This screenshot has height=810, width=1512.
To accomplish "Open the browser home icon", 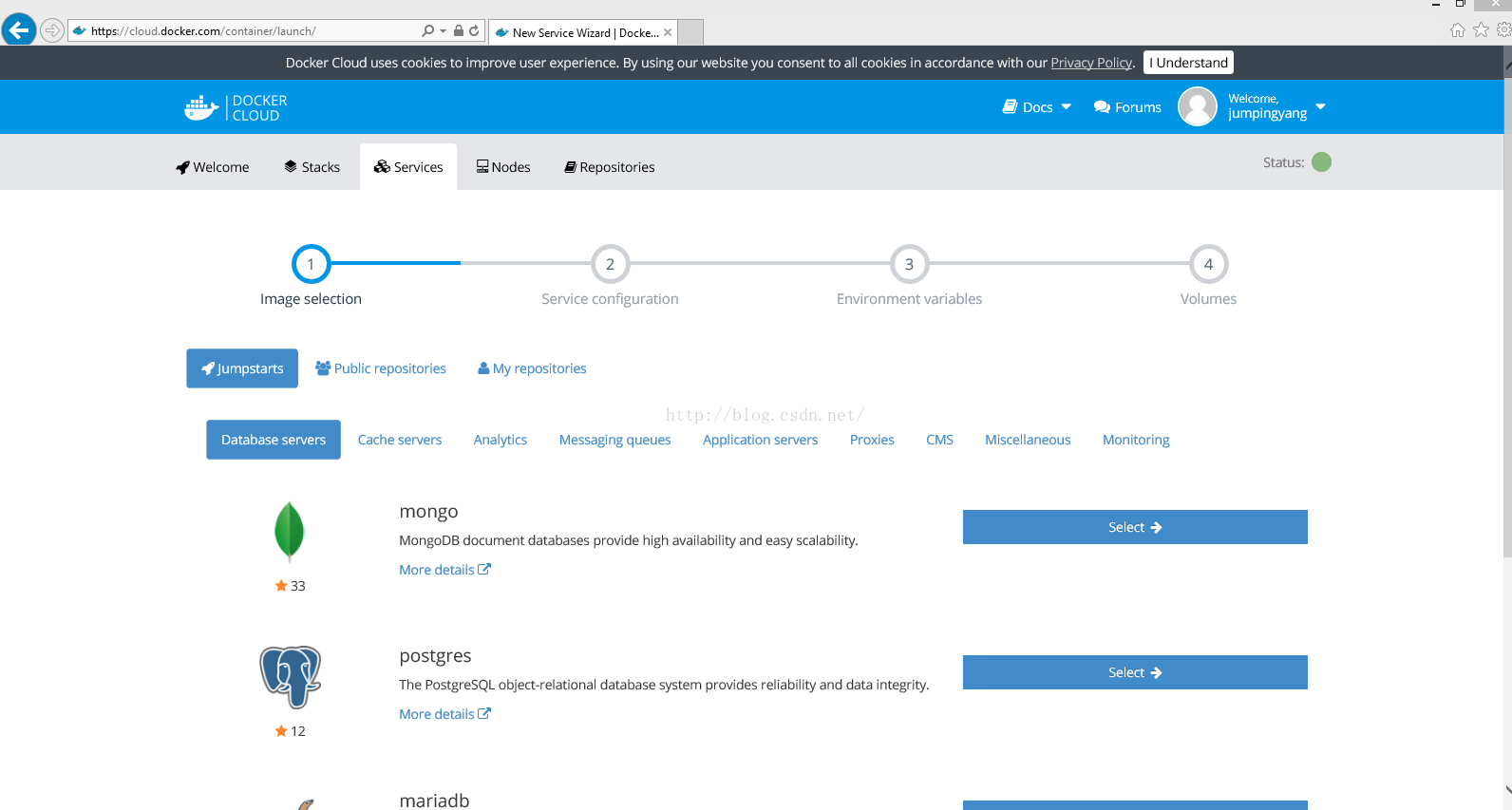I will 1458,30.
